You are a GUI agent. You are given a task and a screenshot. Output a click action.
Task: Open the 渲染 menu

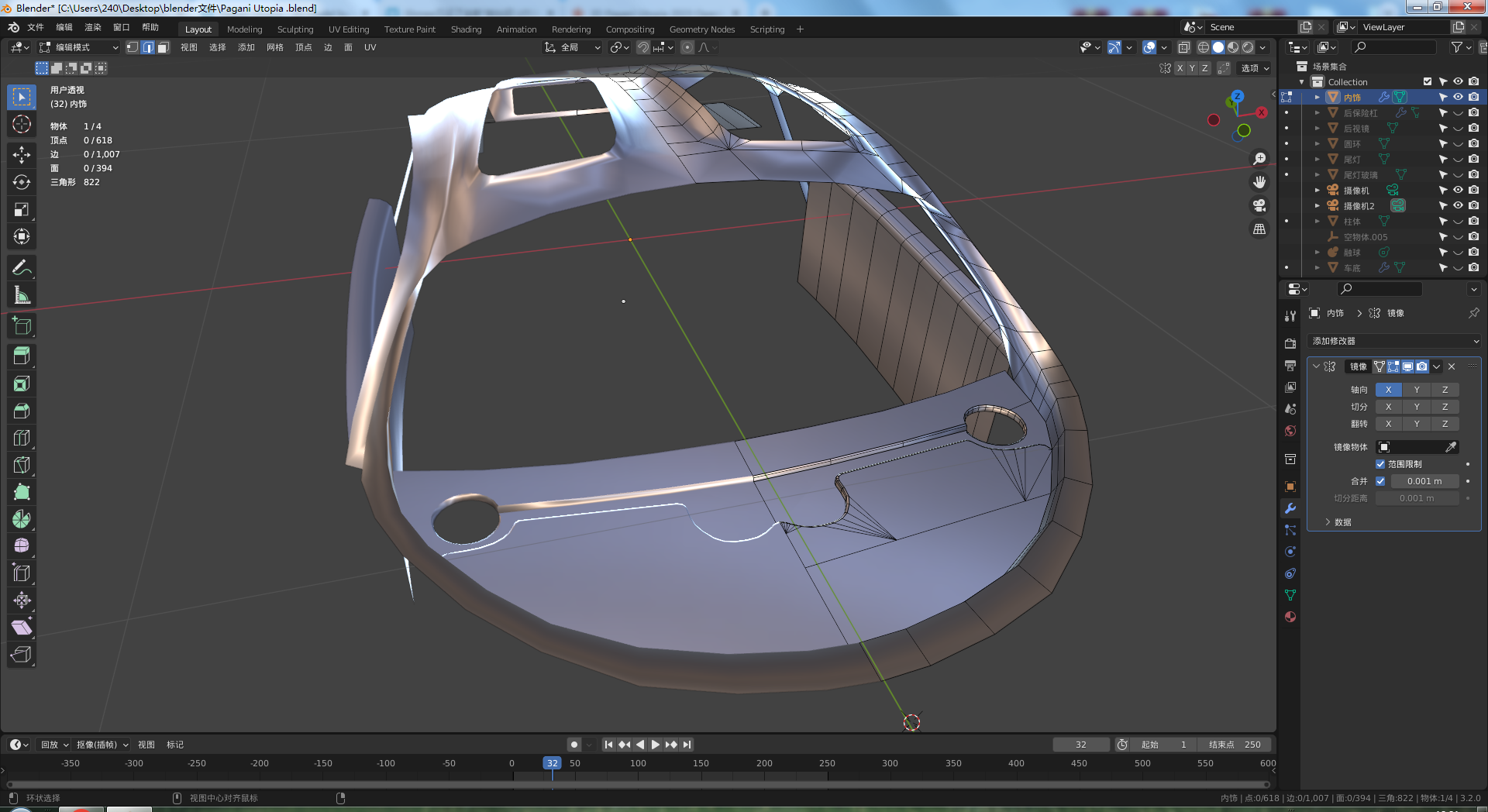coord(93,27)
